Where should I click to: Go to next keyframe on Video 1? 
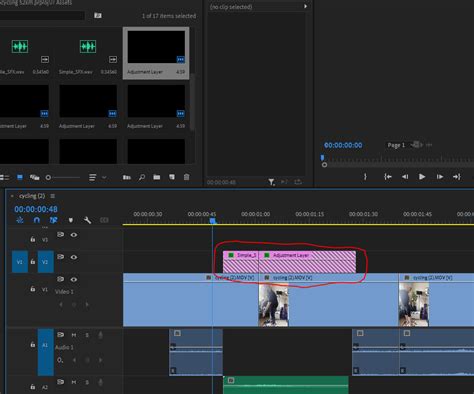pos(87,304)
